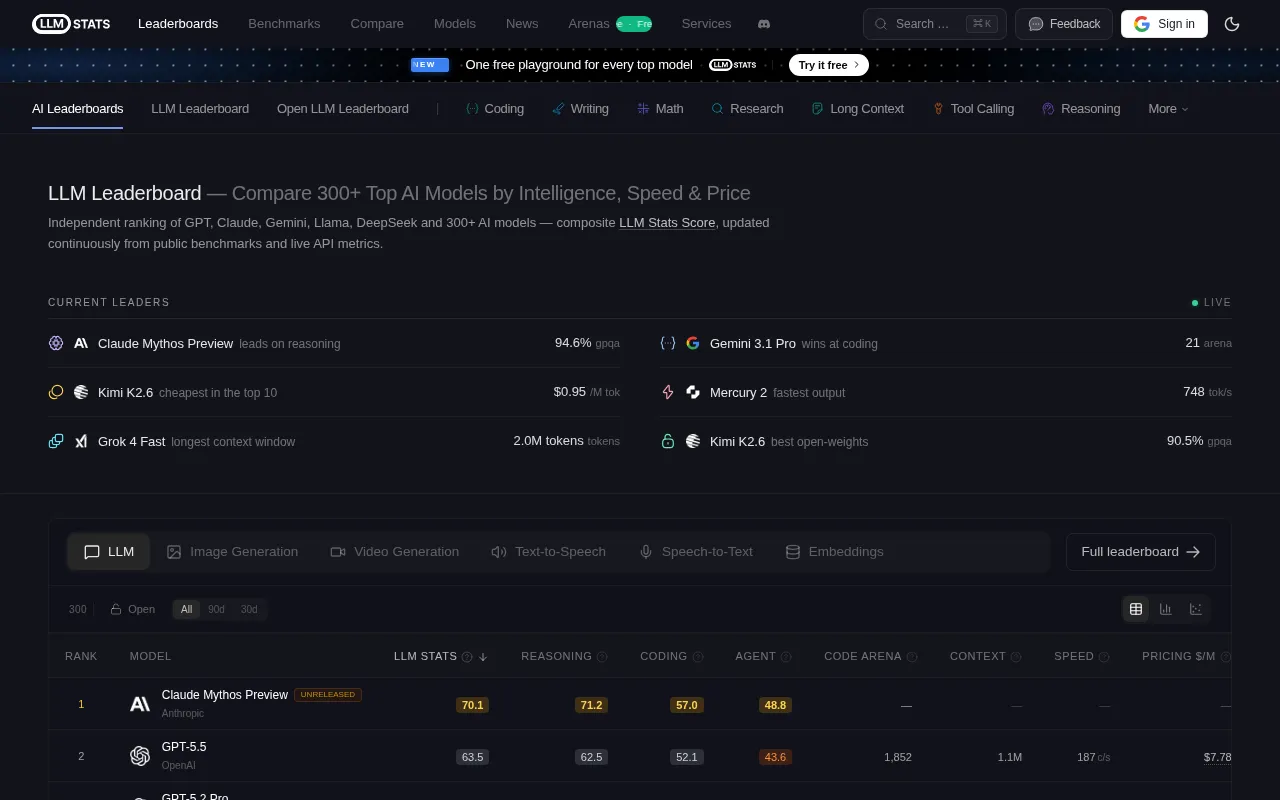Select the LLM Leaderboard tab
Viewport: 1280px width, 800px height.
[200, 109]
